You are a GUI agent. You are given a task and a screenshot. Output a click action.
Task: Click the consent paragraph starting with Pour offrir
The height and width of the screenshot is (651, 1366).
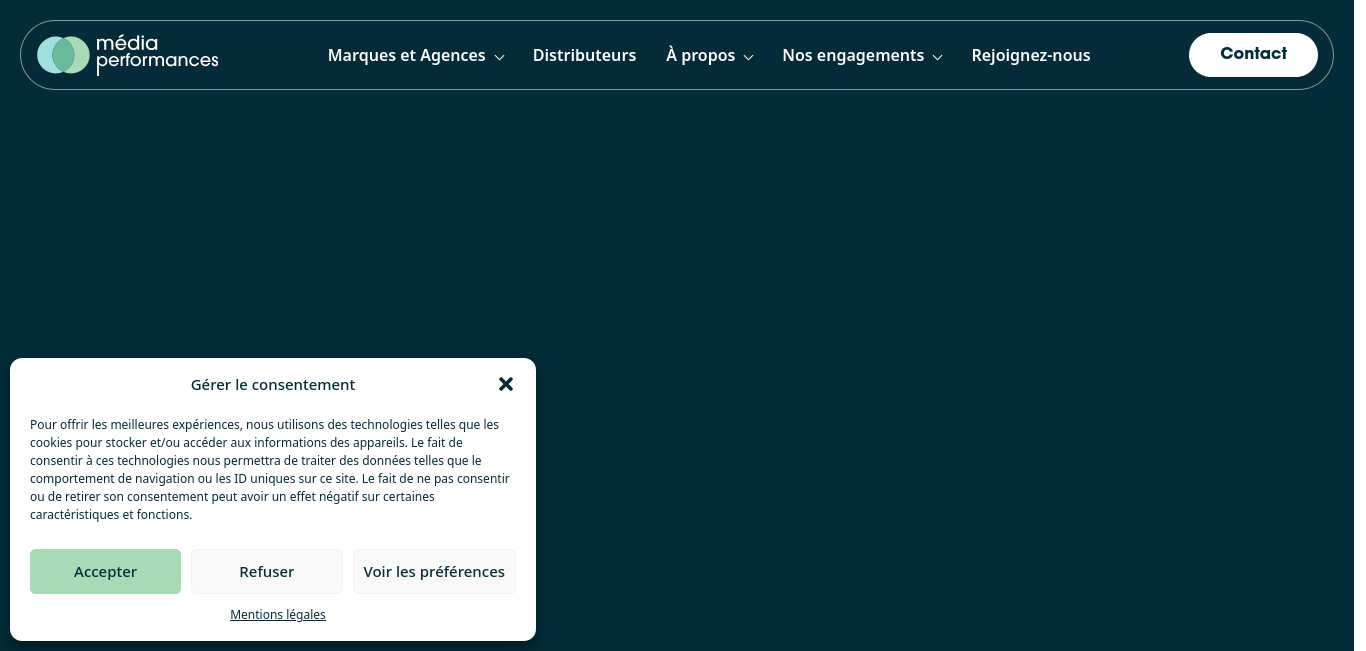coord(271,470)
